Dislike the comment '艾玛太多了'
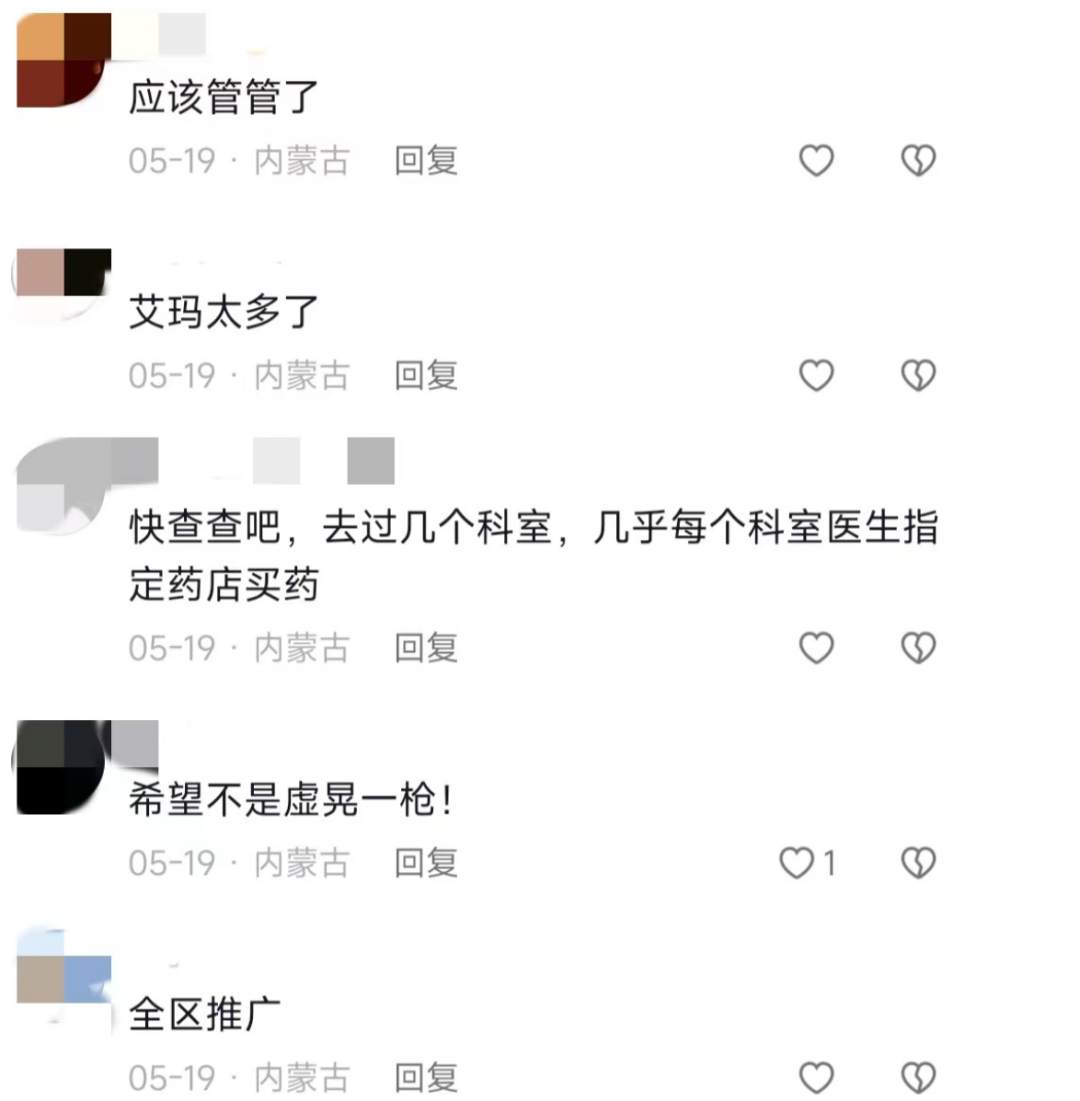 pos(918,375)
